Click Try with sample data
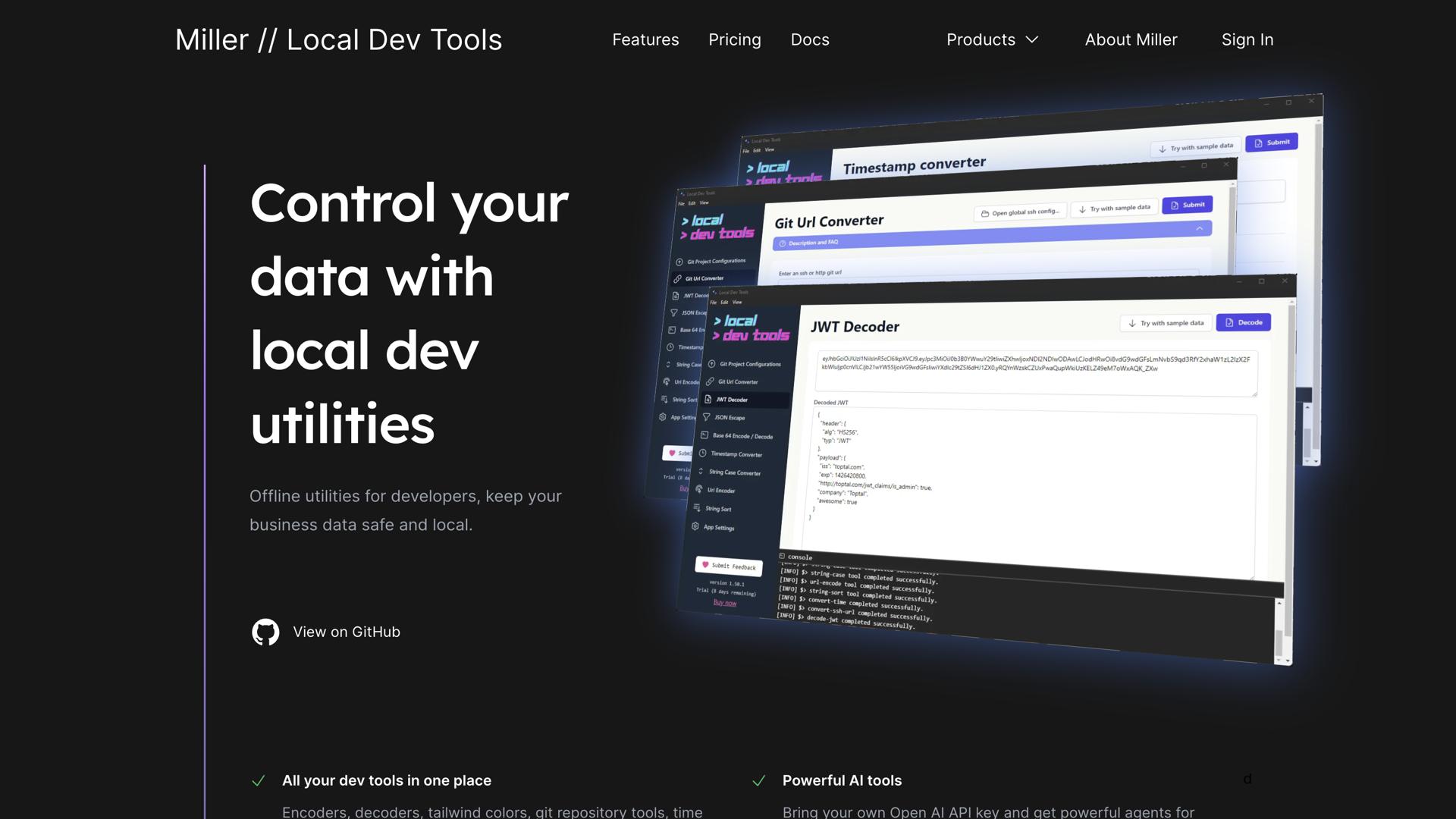The image size is (1456, 819). 1166,322
